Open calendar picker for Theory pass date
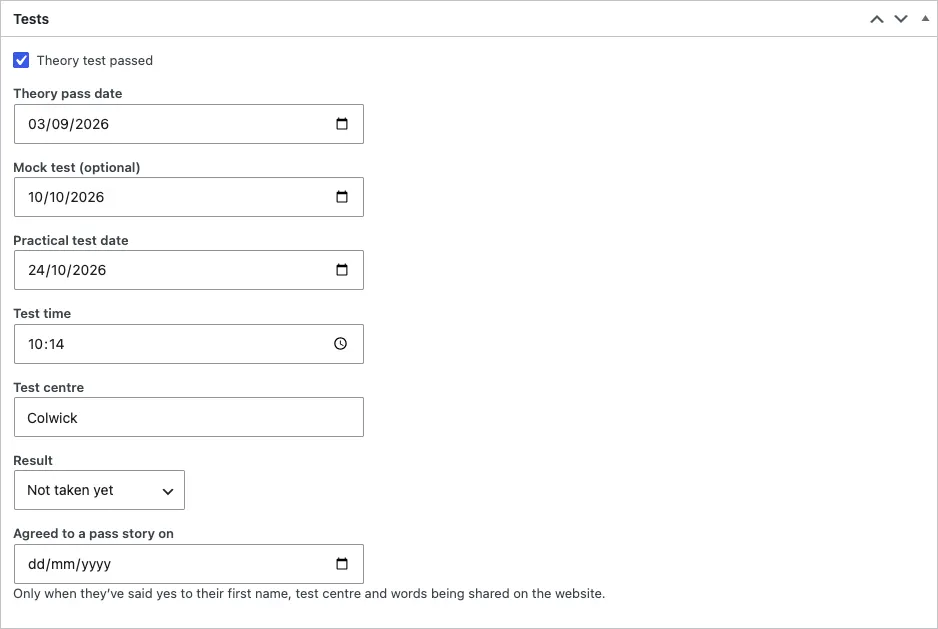Screen dimensions: 938x629 coord(342,124)
